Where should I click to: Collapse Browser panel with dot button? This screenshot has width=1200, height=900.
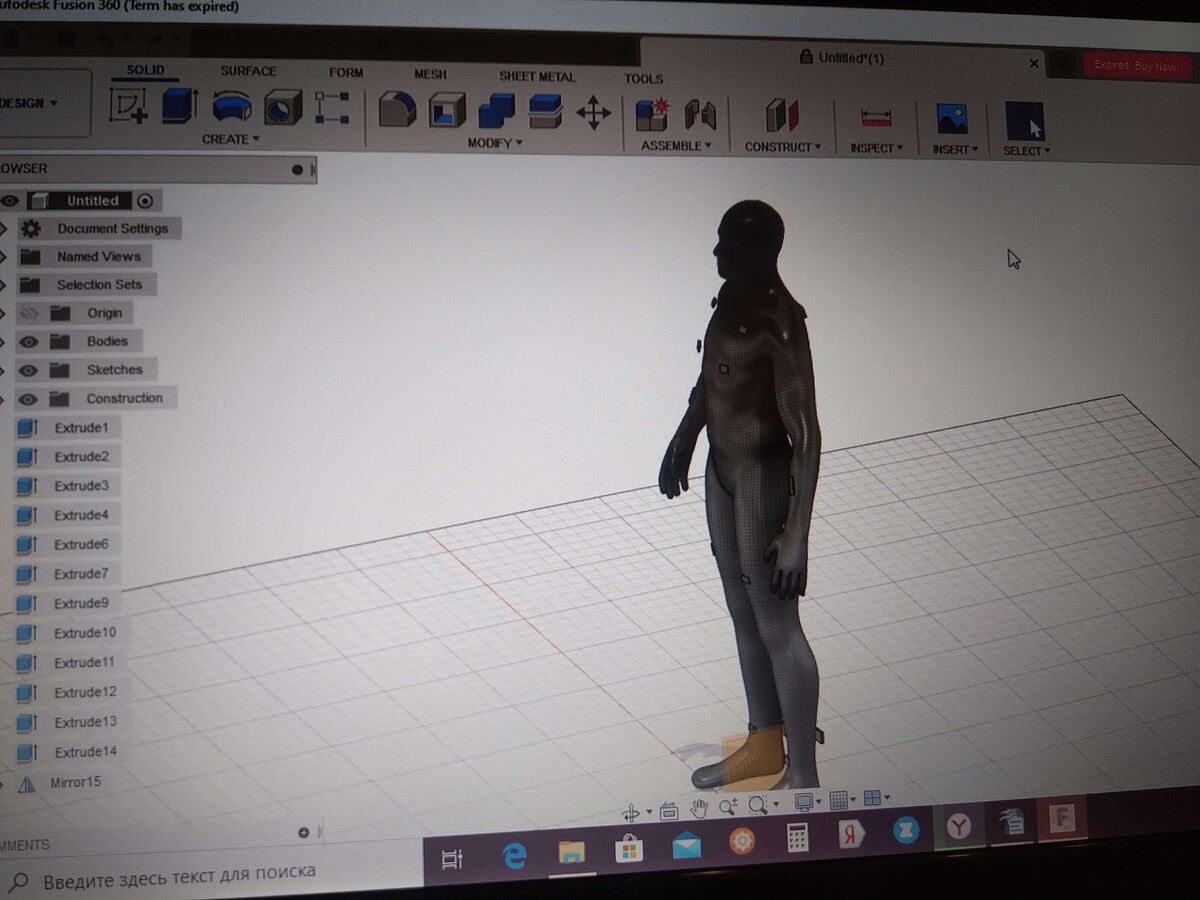click(x=297, y=169)
